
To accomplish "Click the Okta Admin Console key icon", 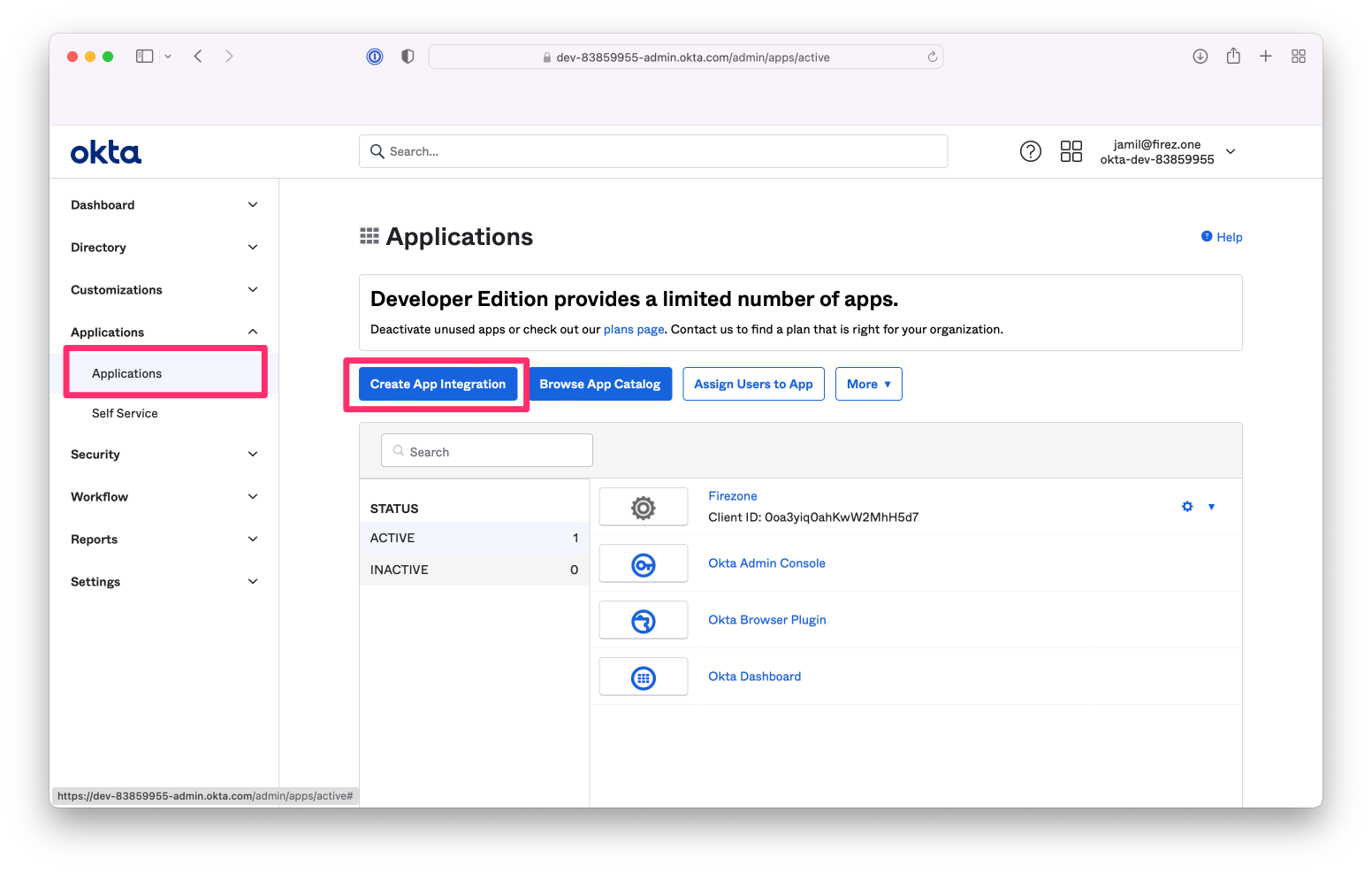I will coord(643,563).
